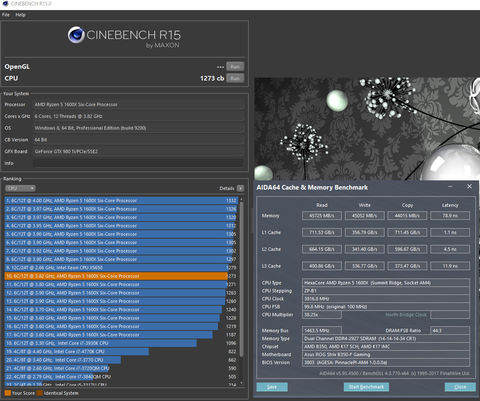480x401 pixels.
Task: Click in the empty Info field
Action: 138,163
